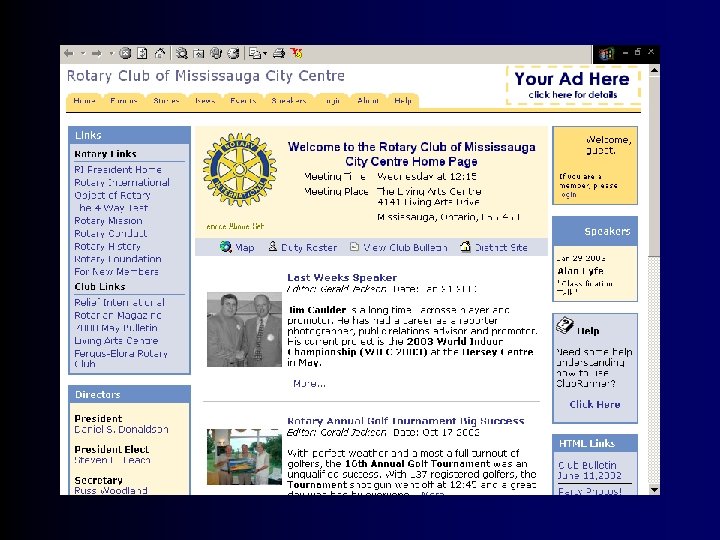
Task: Select the Speakers tab
Action: coord(288,101)
